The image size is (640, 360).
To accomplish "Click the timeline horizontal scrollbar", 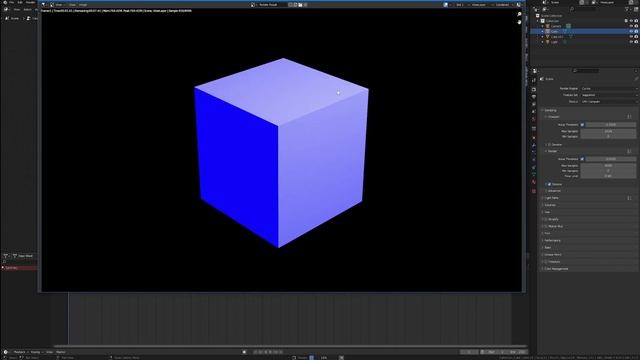I will 290,347.
